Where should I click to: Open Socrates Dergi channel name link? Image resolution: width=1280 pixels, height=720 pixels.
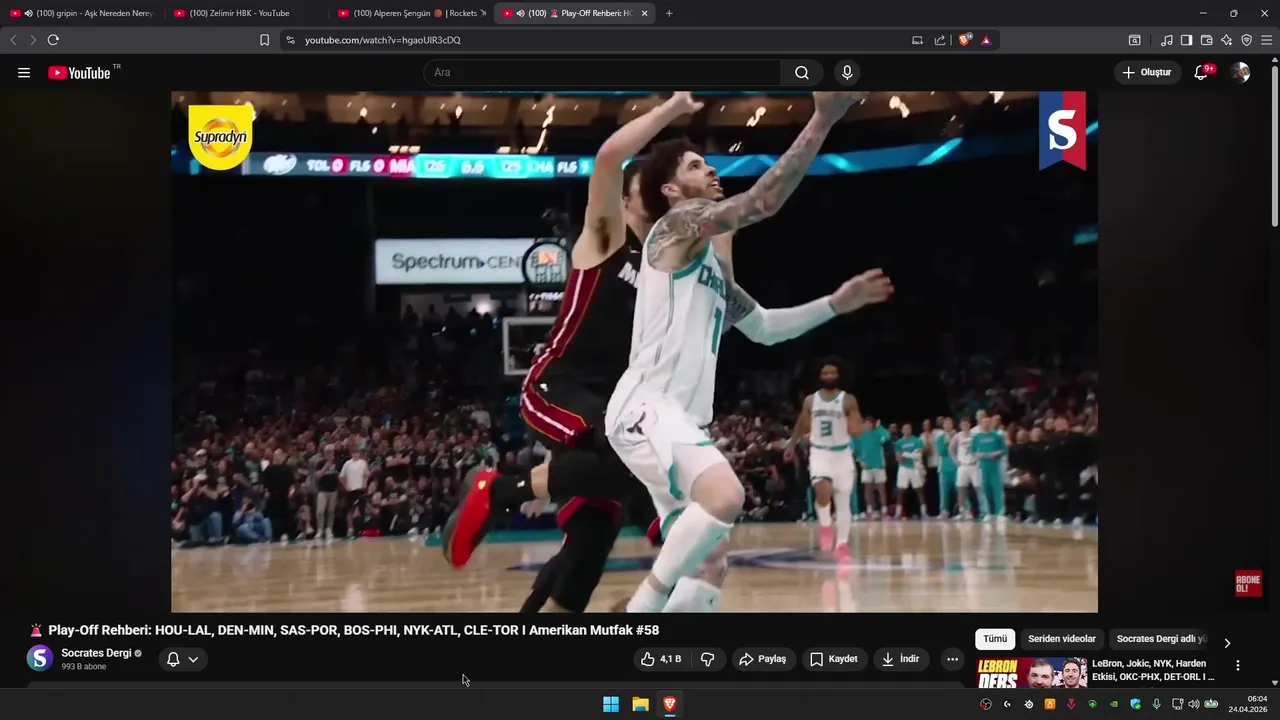(x=96, y=653)
